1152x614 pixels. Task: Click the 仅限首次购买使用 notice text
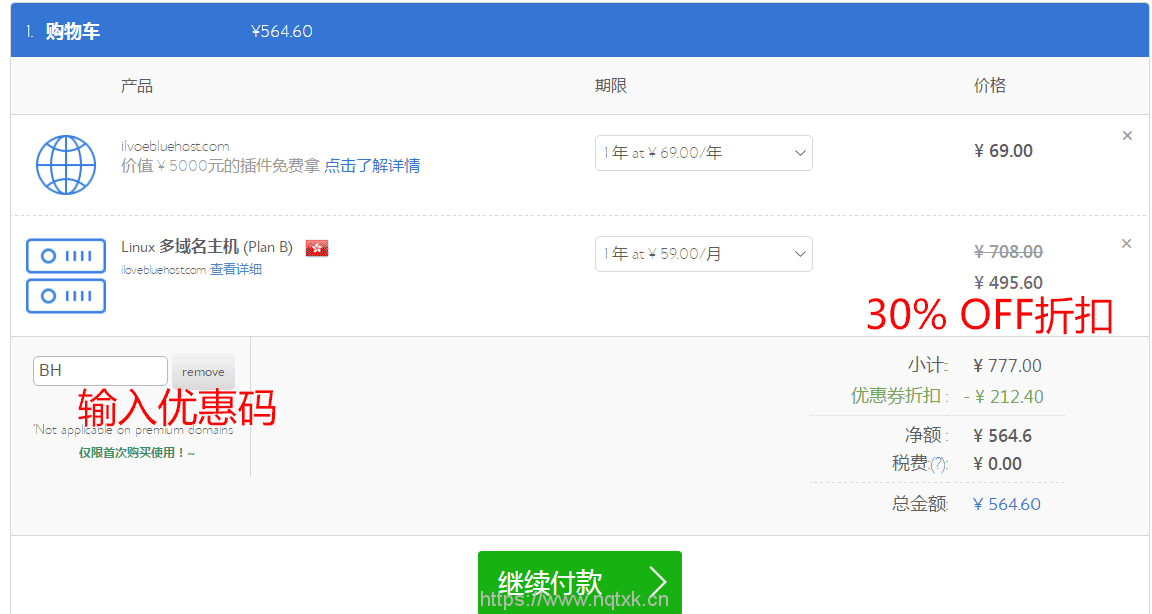point(137,453)
